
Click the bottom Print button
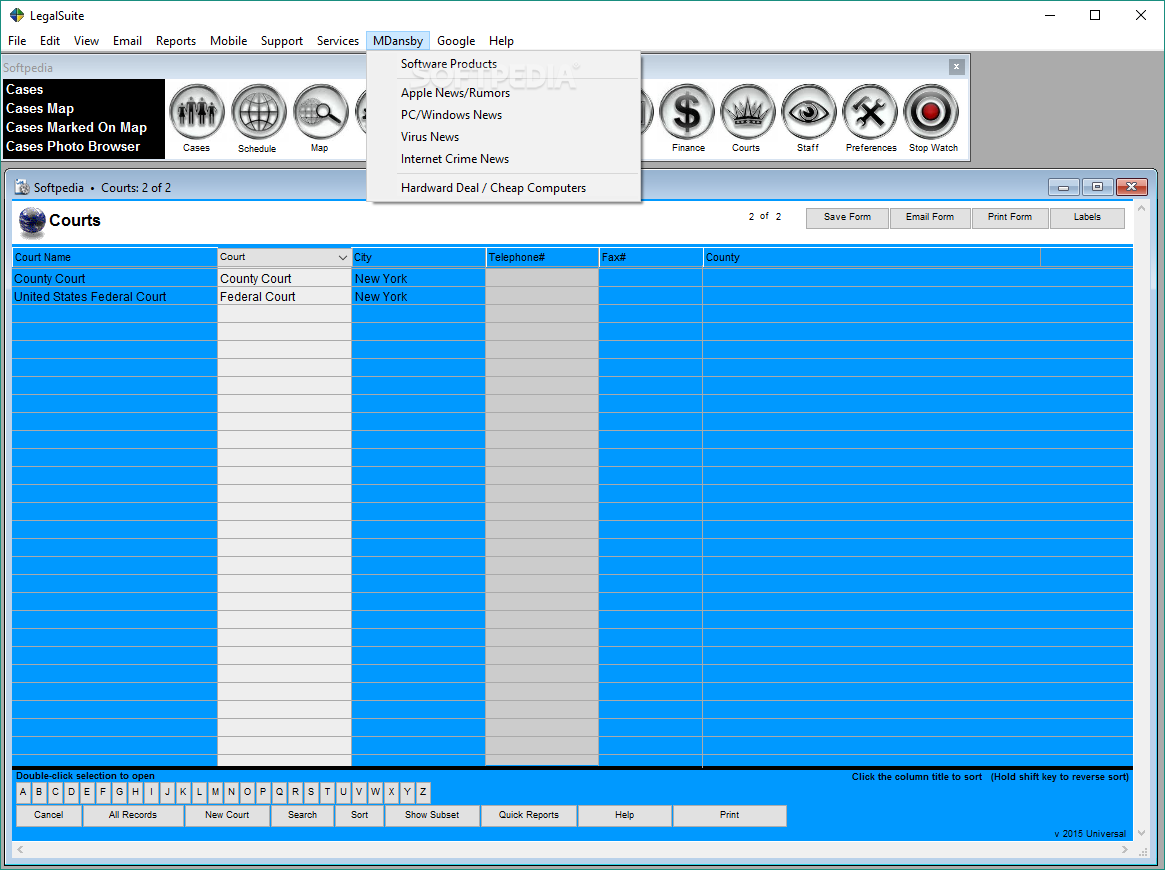point(730,815)
